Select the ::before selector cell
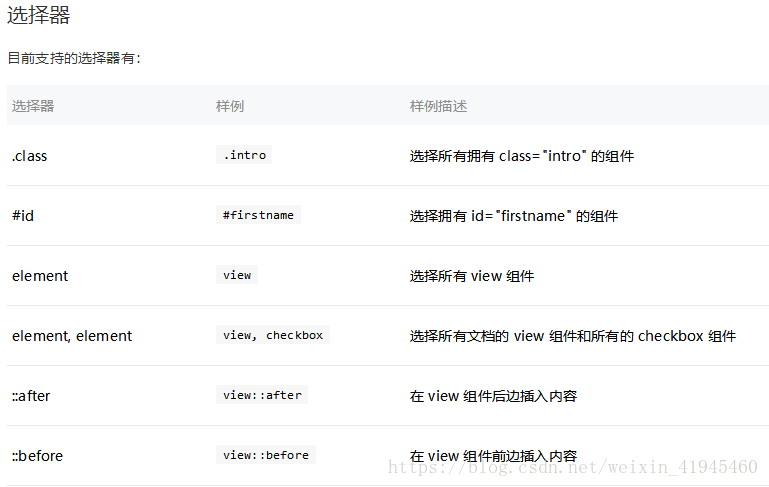This screenshot has height=487, width=769. pos(37,456)
